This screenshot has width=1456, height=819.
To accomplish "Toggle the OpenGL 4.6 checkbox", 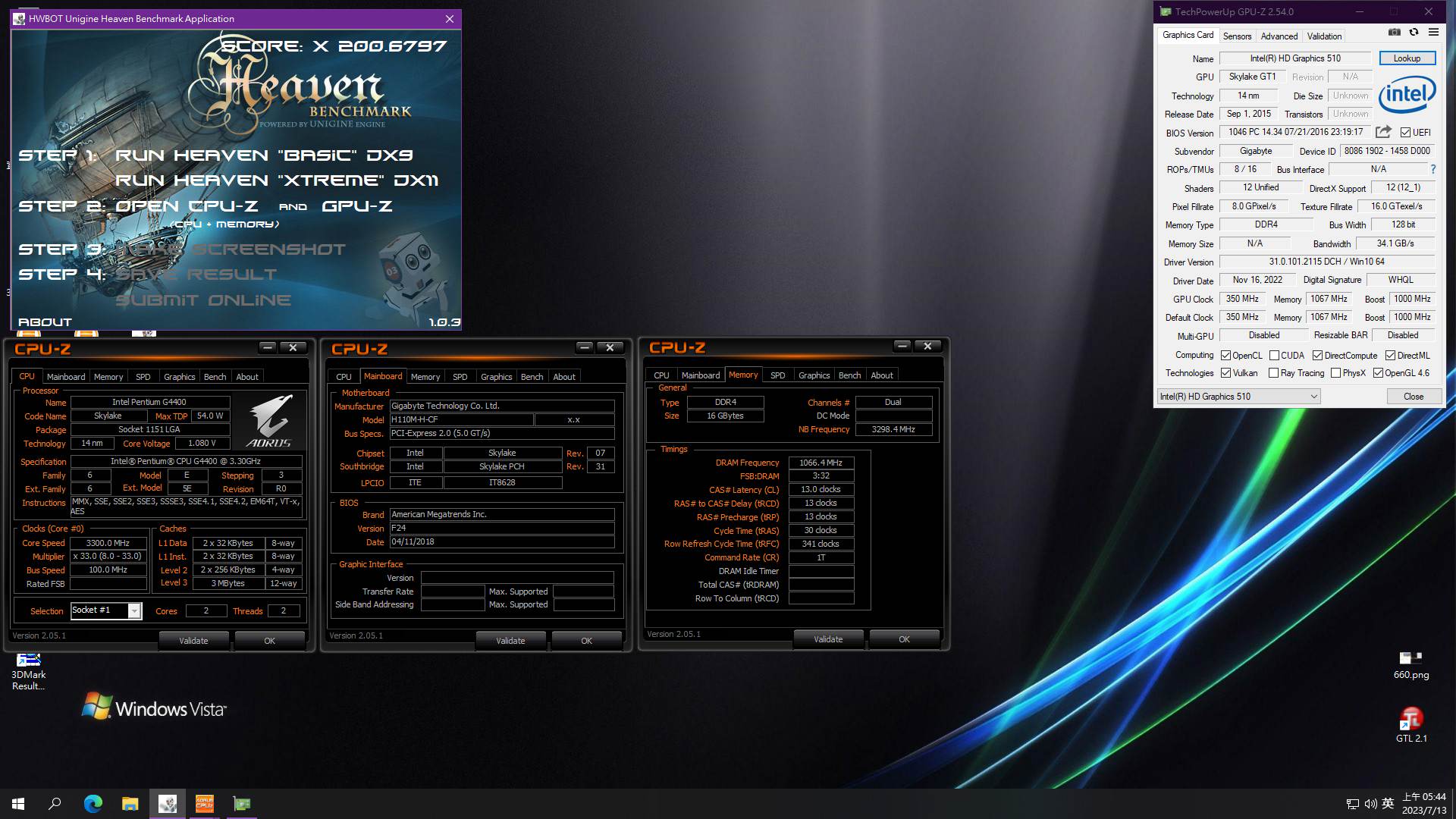I will click(1378, 373).
